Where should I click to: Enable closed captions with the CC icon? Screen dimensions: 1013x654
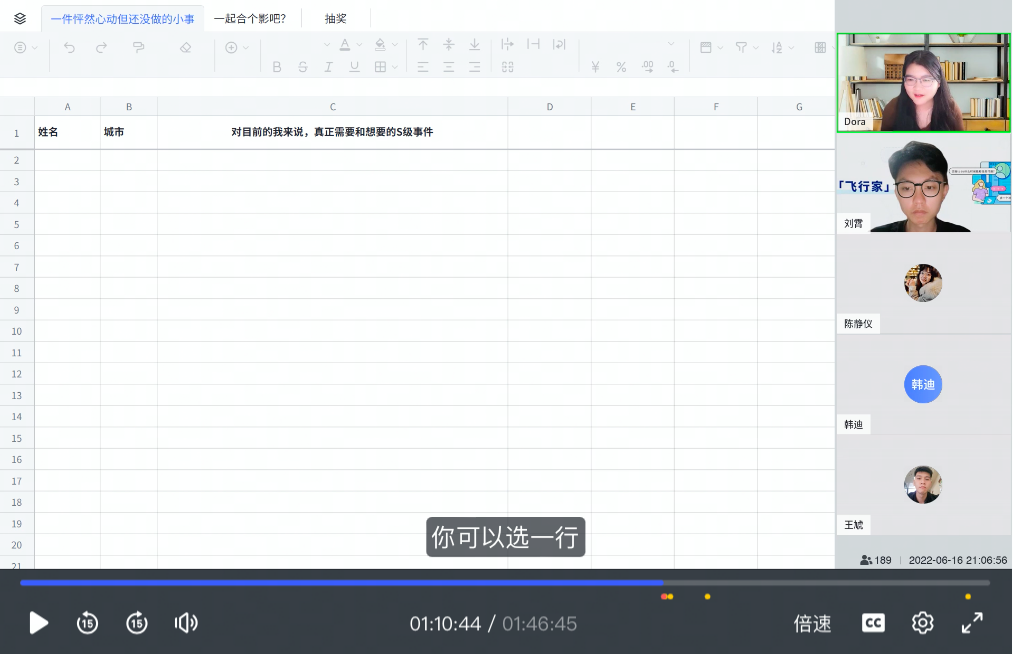(x=872, y=623)
